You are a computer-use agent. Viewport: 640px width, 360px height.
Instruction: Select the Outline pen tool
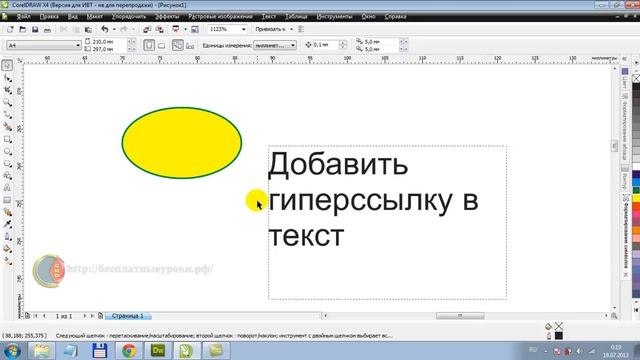(7, 237)
